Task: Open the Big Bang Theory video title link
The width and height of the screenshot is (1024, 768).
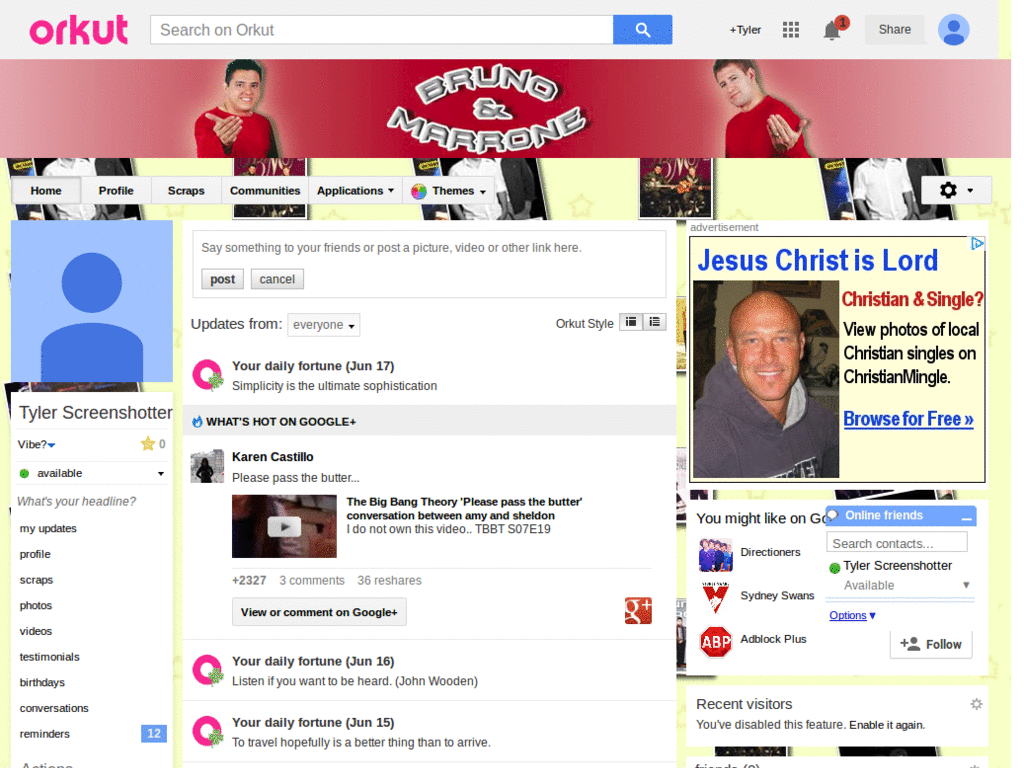Action: pyautogui.click(x=464, y=509)
